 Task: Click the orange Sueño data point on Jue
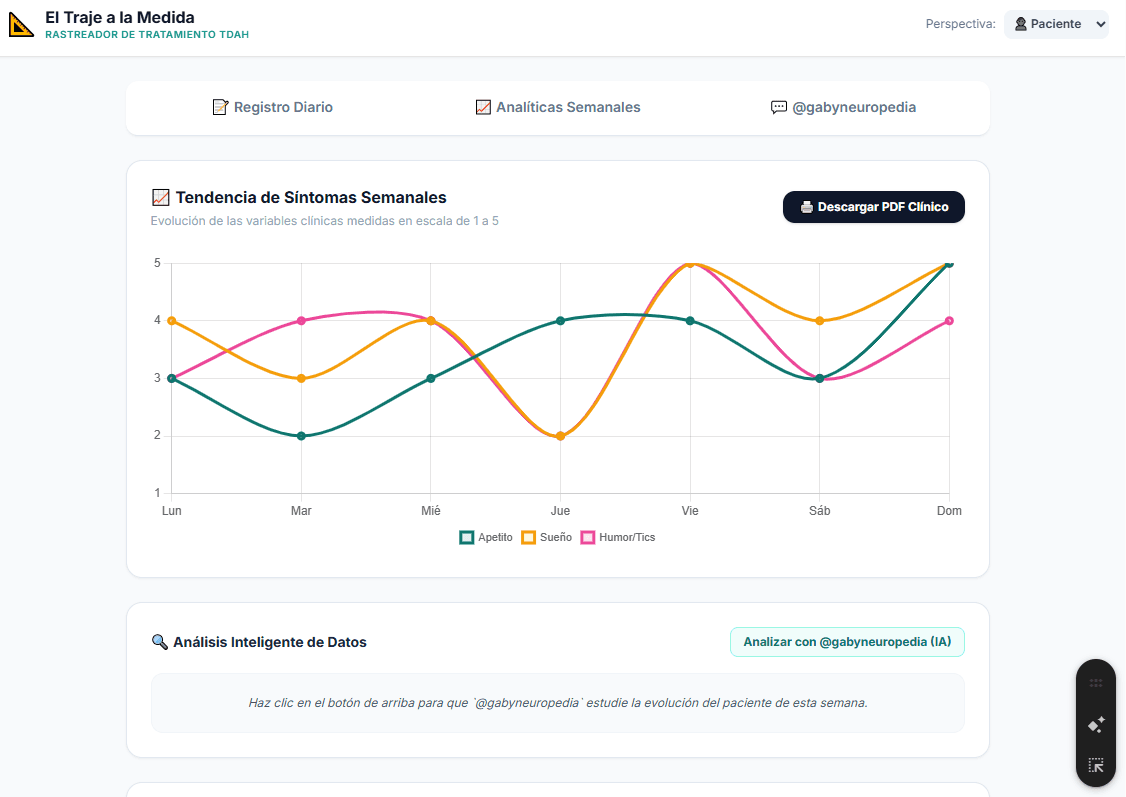tap(560, 436)
